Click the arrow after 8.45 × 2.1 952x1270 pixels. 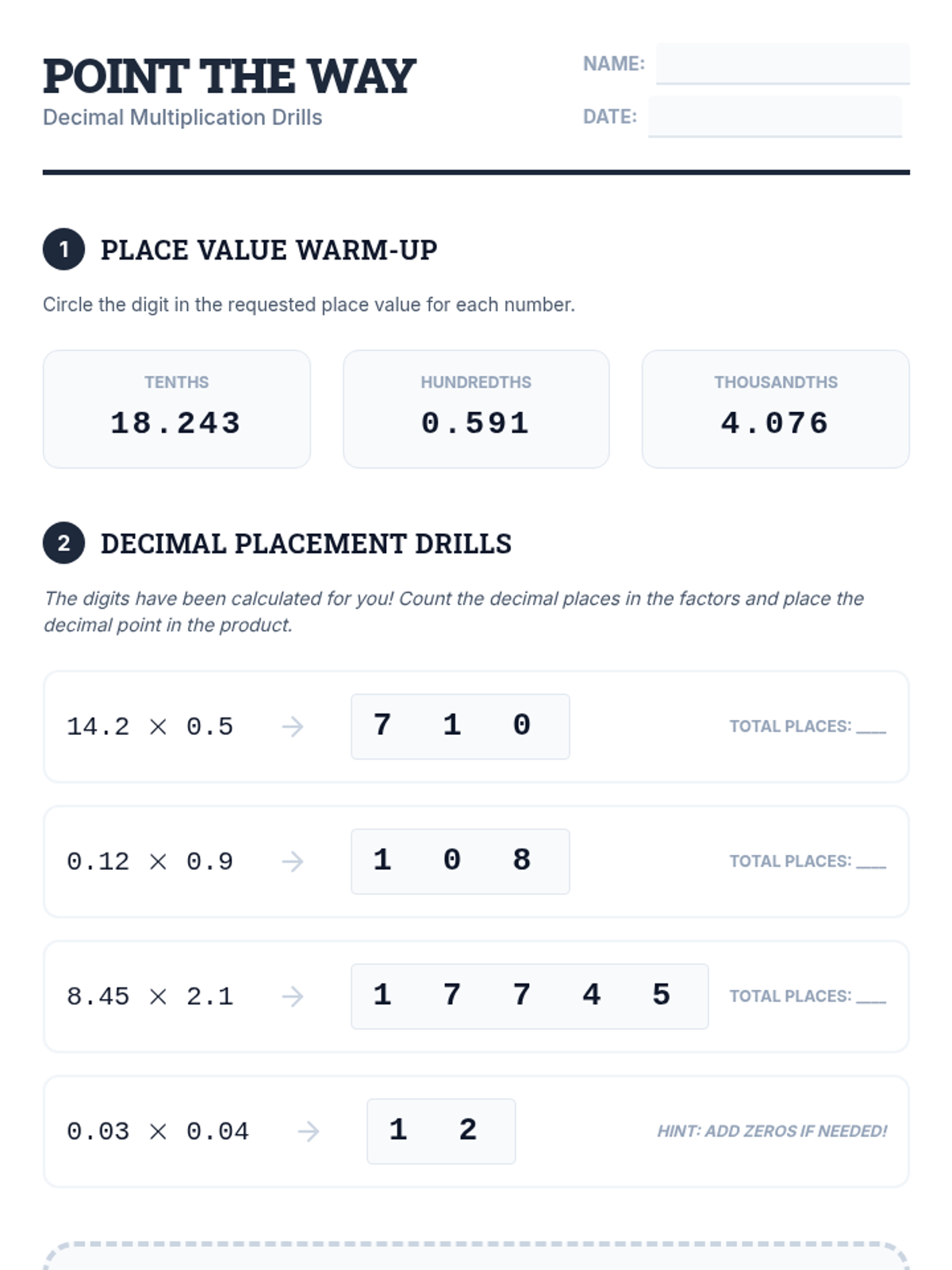pyautogui.click(x=293, y=996)
